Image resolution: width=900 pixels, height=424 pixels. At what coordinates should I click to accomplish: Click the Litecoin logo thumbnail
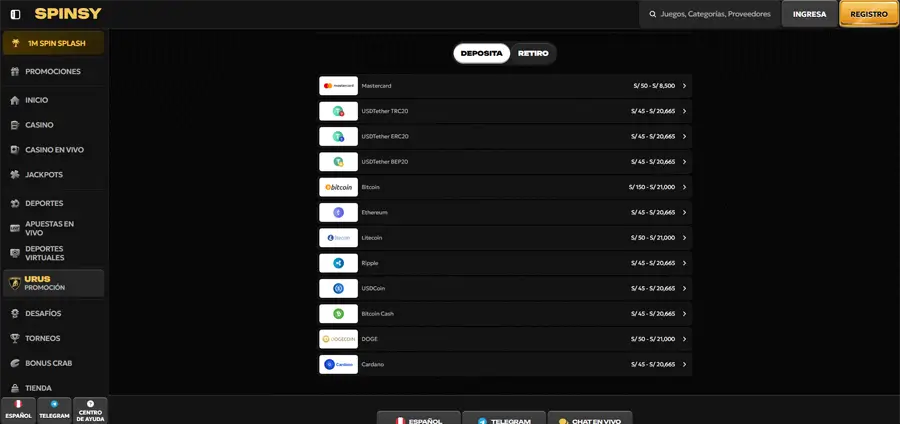click(339, 238)
